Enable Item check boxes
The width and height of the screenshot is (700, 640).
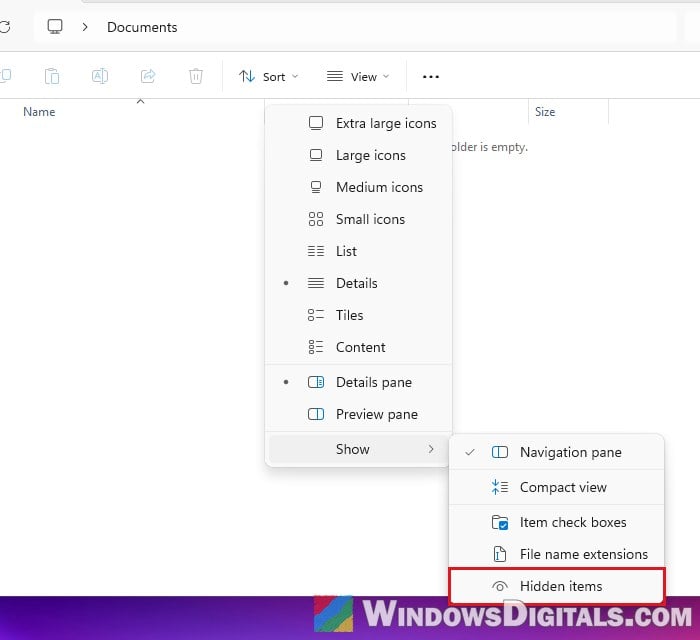(x=557, y=522)
